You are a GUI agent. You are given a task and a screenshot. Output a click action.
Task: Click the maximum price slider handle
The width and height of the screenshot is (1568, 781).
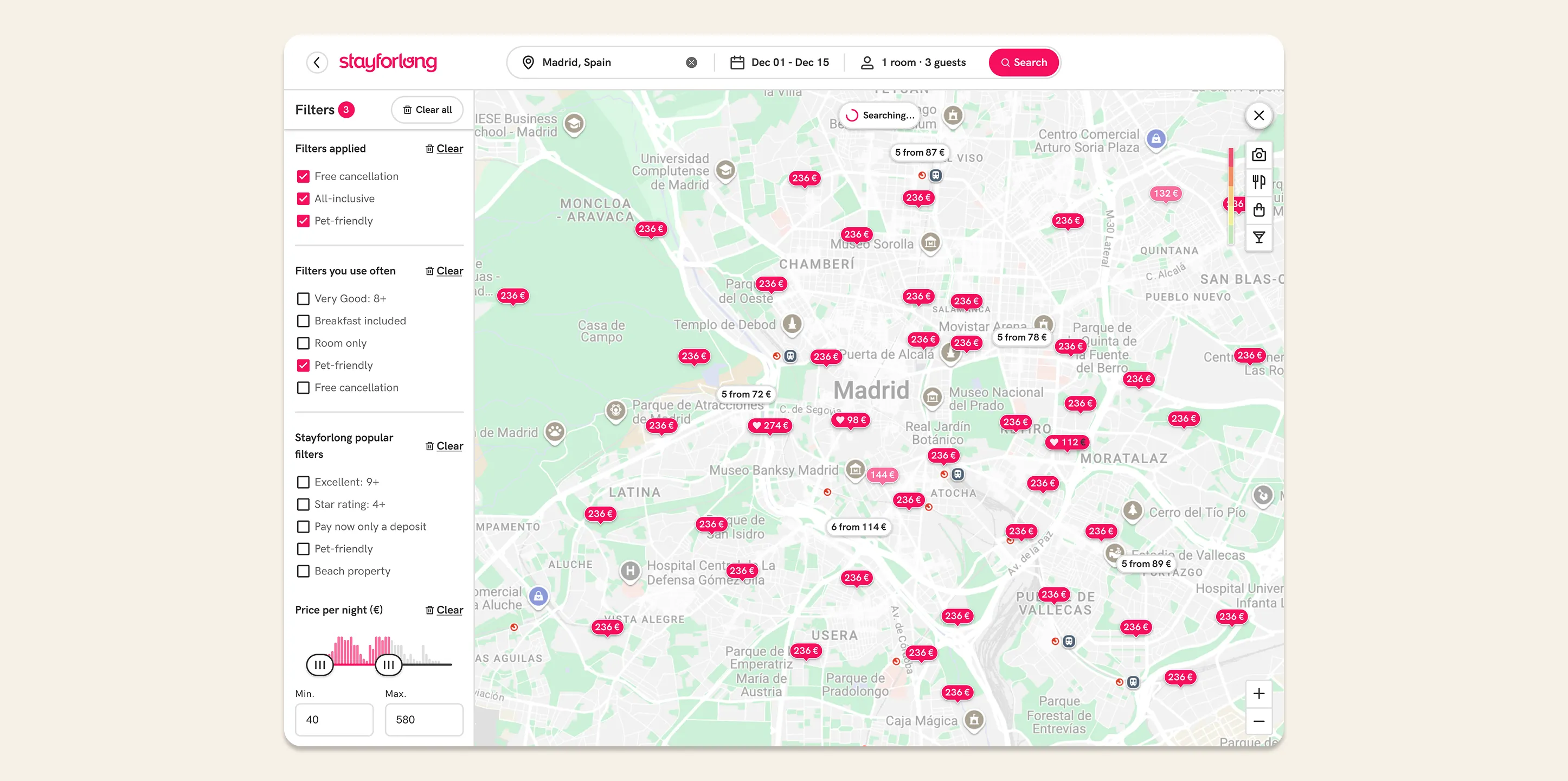point(388,665)
